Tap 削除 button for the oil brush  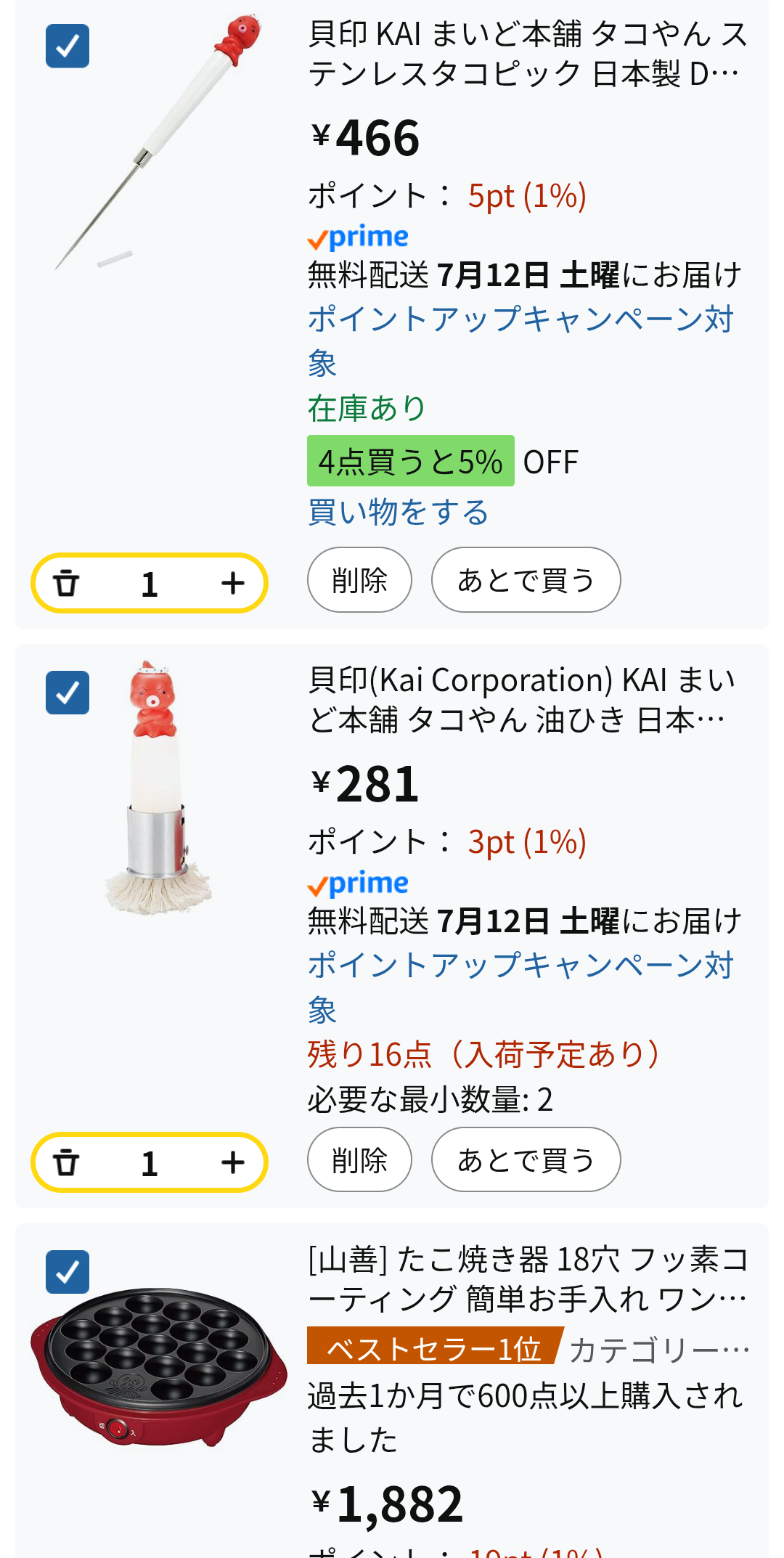[x=359, y=1159]
